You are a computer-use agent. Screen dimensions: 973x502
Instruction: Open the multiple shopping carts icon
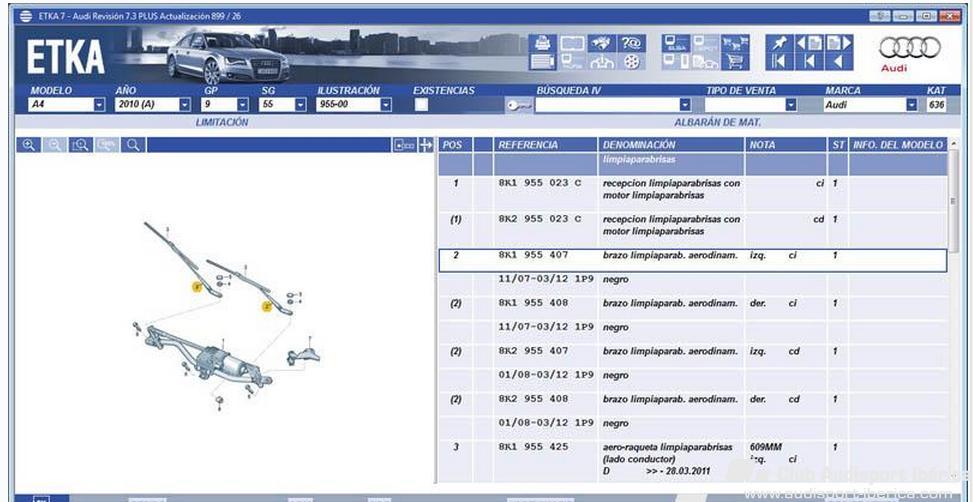[735, 43]
